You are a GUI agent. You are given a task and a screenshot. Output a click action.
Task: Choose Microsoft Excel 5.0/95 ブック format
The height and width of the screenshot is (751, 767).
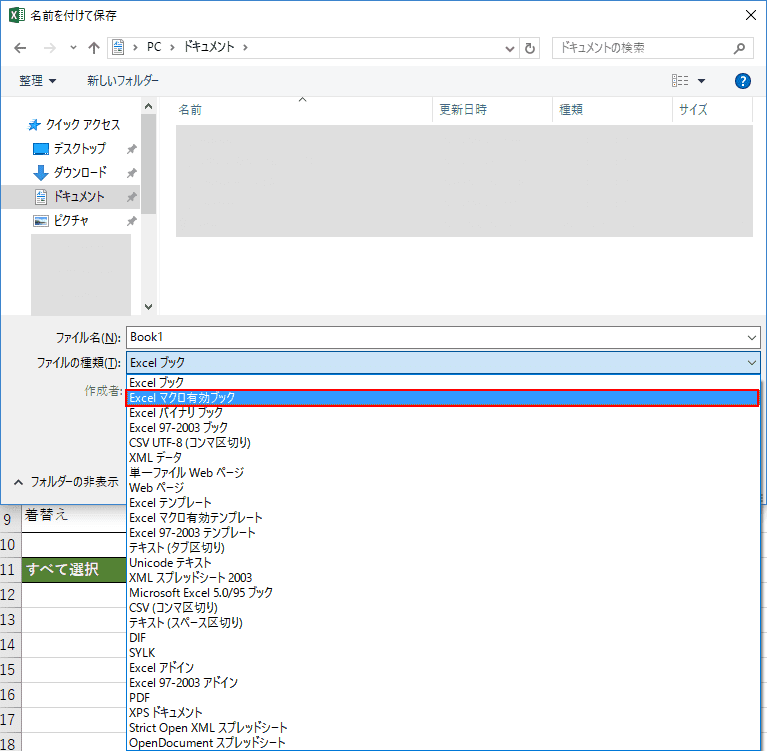coord(443,593)
